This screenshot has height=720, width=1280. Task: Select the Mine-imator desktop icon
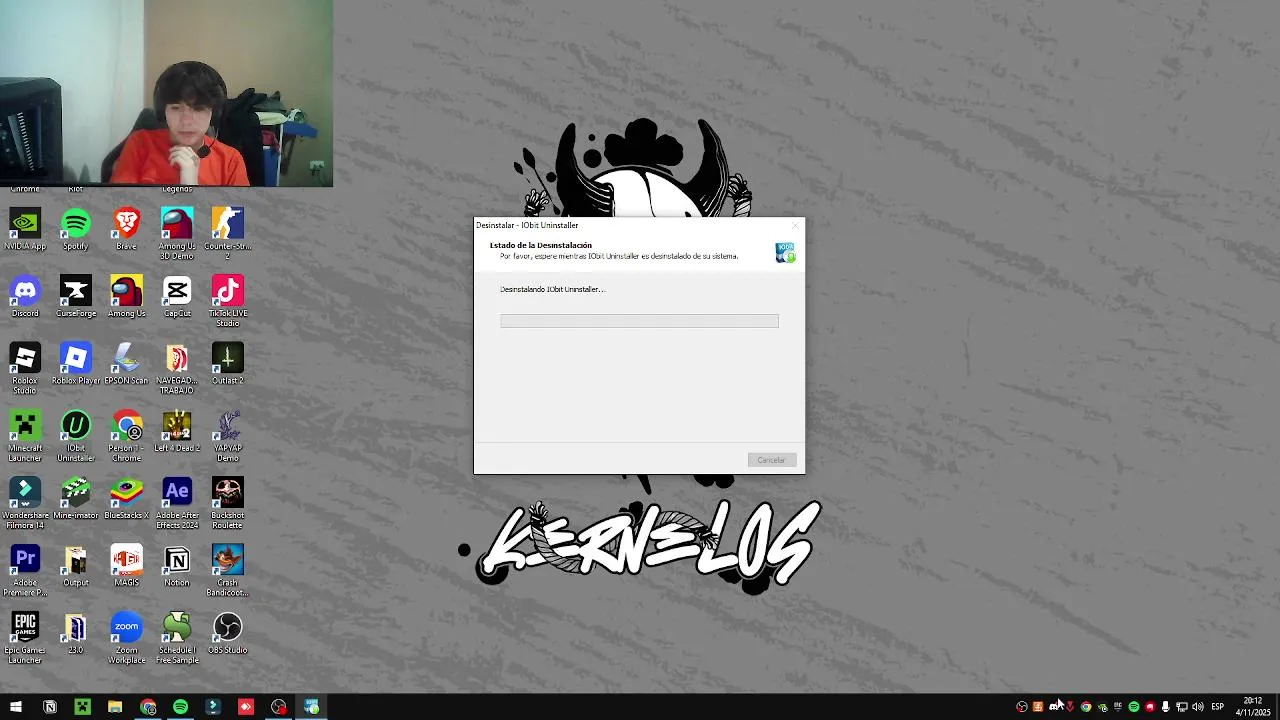[76, 498]
